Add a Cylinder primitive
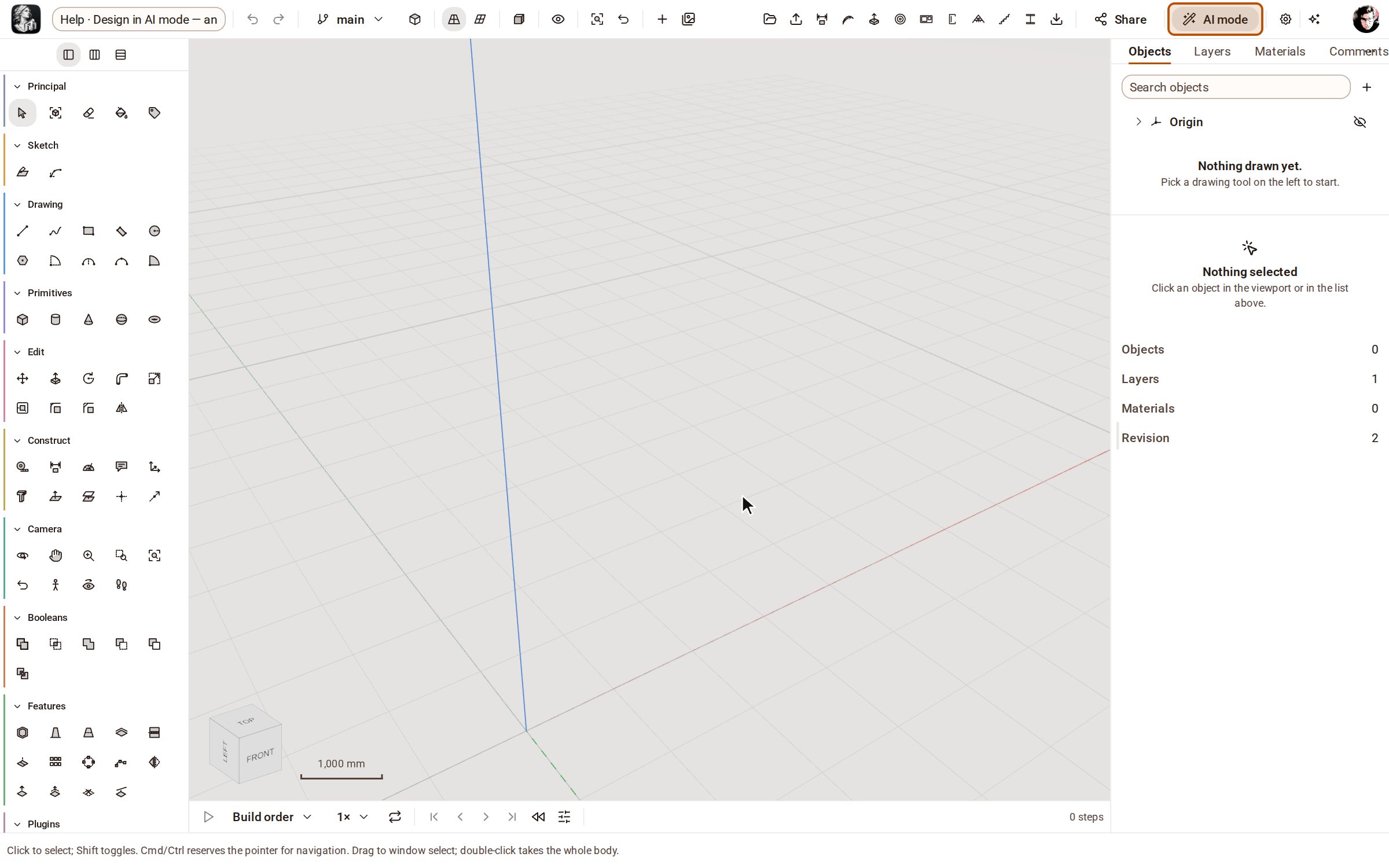Screen dimensions: 1389x868 pos(56,319)
